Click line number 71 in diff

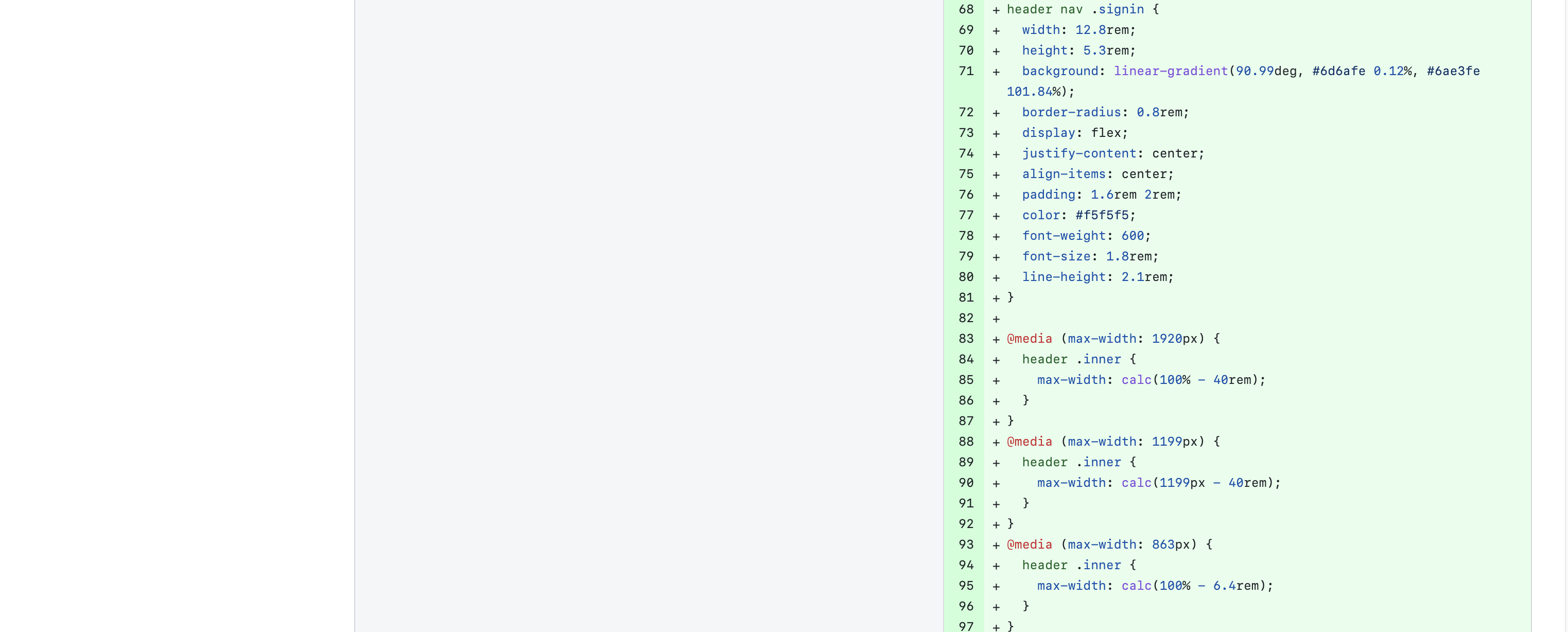coord(965,71)
